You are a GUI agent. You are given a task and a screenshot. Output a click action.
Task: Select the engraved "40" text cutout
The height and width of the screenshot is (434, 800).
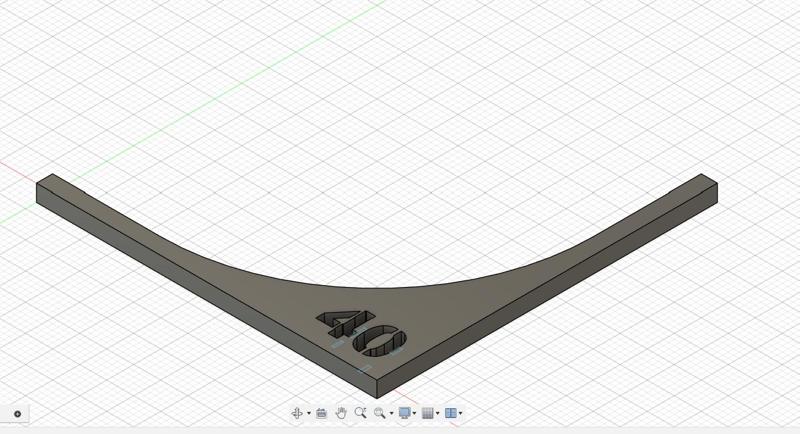click(362, 332)
